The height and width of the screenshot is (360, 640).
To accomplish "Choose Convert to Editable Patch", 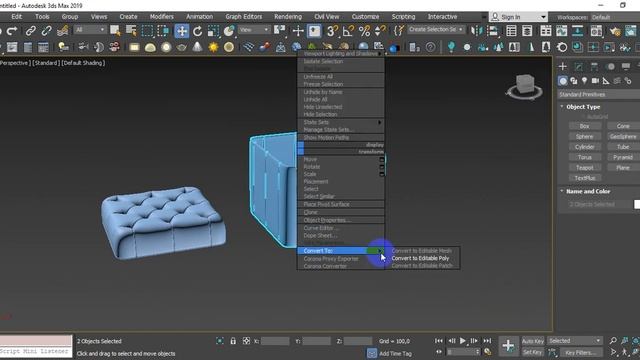I will [x=422, y=266].
